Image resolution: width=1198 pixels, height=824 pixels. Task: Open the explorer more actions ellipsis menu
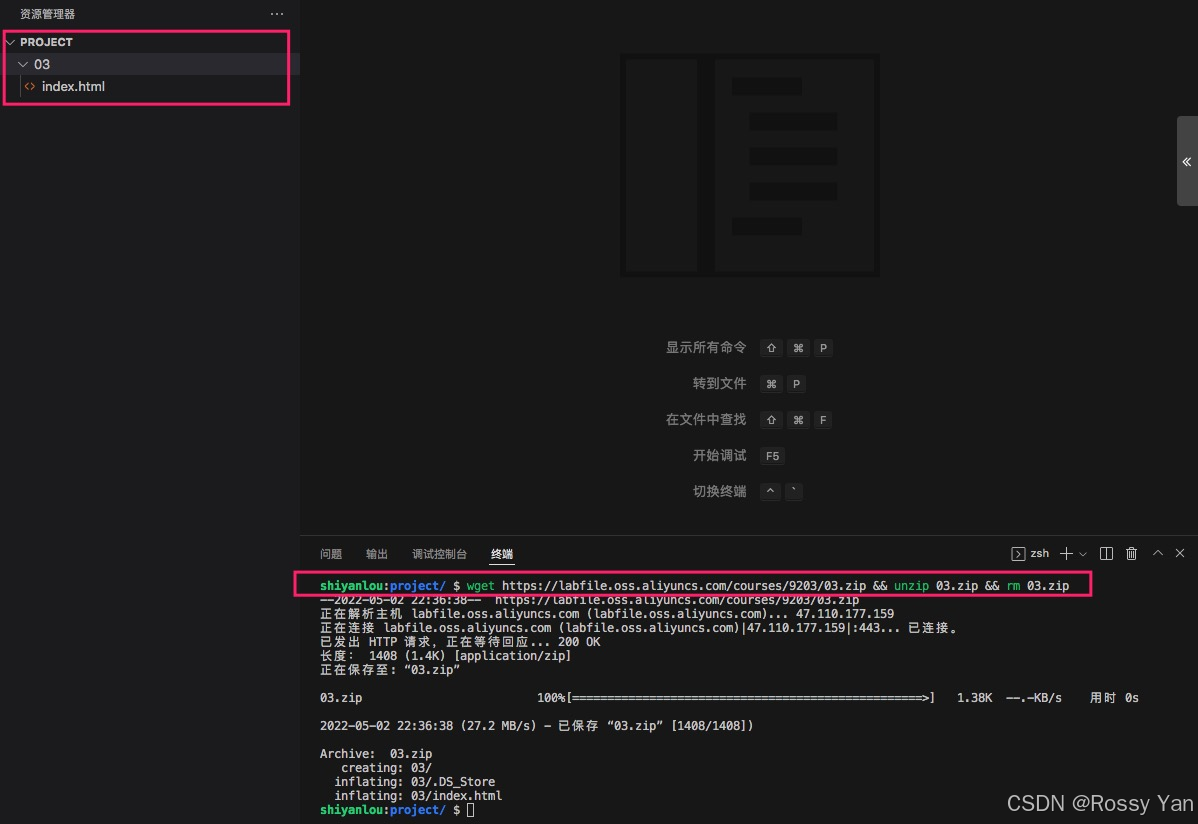tap(277, 14)
